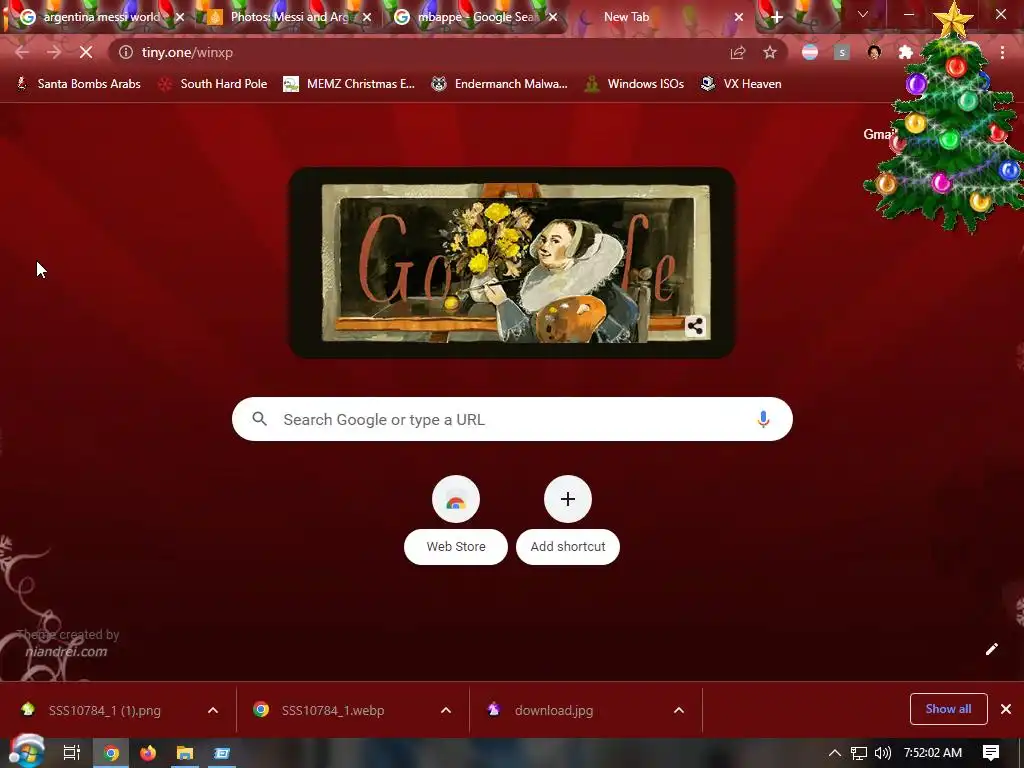The image size is (1024, 768).
Task: Show all downloads
Action: [x=948, y=709]
